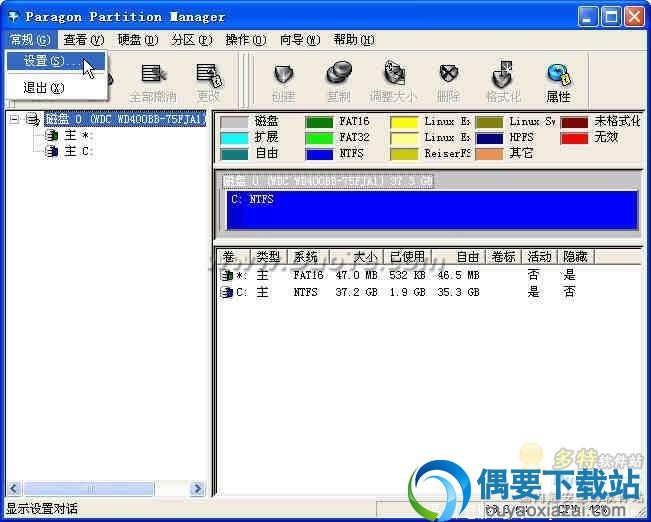Click the navy HPFS legend swatch

(x=489, y=138)
